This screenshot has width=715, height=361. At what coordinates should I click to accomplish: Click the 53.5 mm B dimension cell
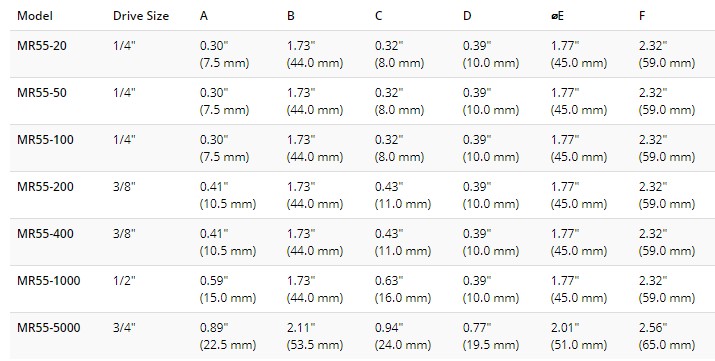pos(315,336)
